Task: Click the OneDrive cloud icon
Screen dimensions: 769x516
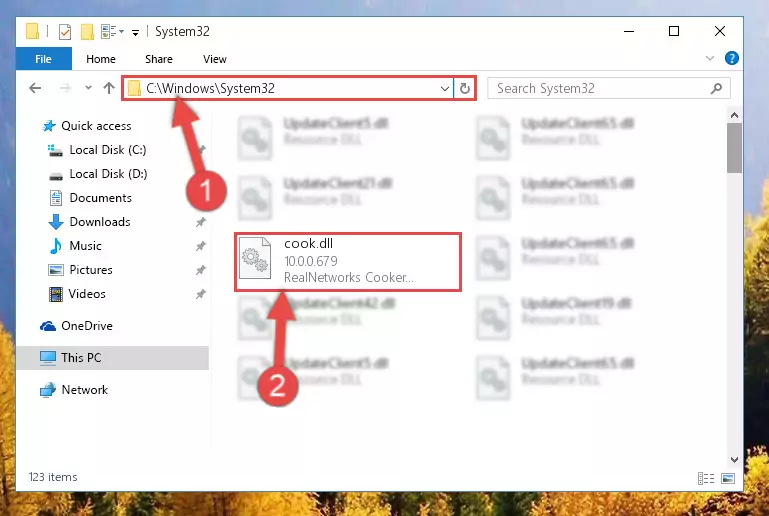Action: 48,326
